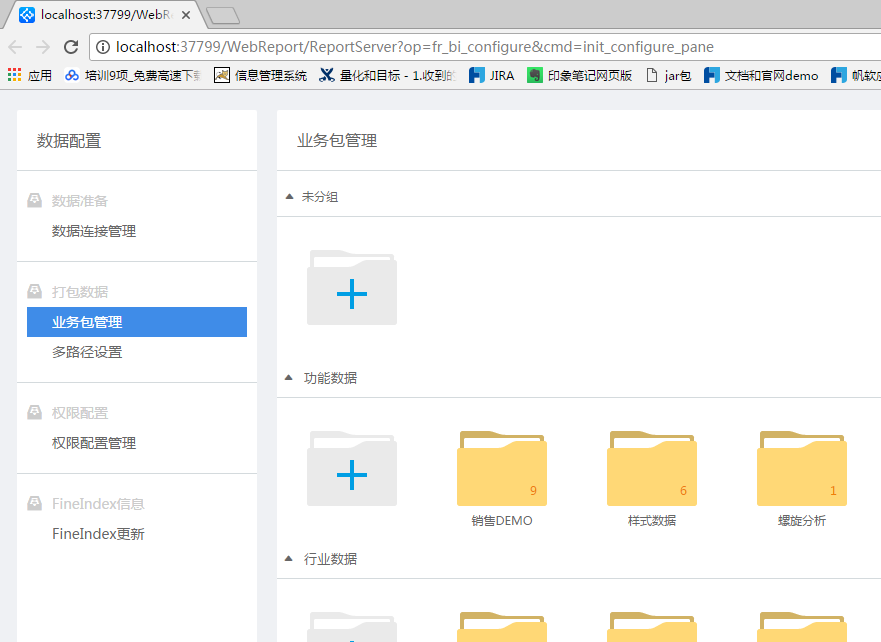The height and width of the screenshot is (642, 881).
Task: Add a new package under 未分组
Action: (x=352, y=288)
